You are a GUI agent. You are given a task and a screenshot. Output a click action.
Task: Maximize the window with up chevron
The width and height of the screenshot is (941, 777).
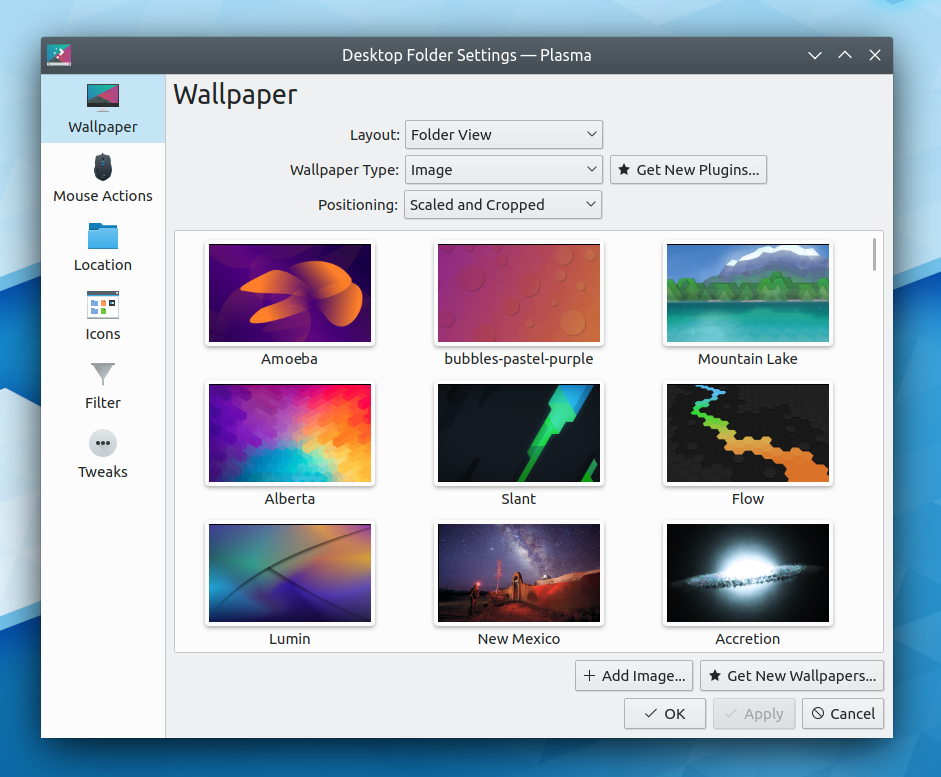pos(844,55)
